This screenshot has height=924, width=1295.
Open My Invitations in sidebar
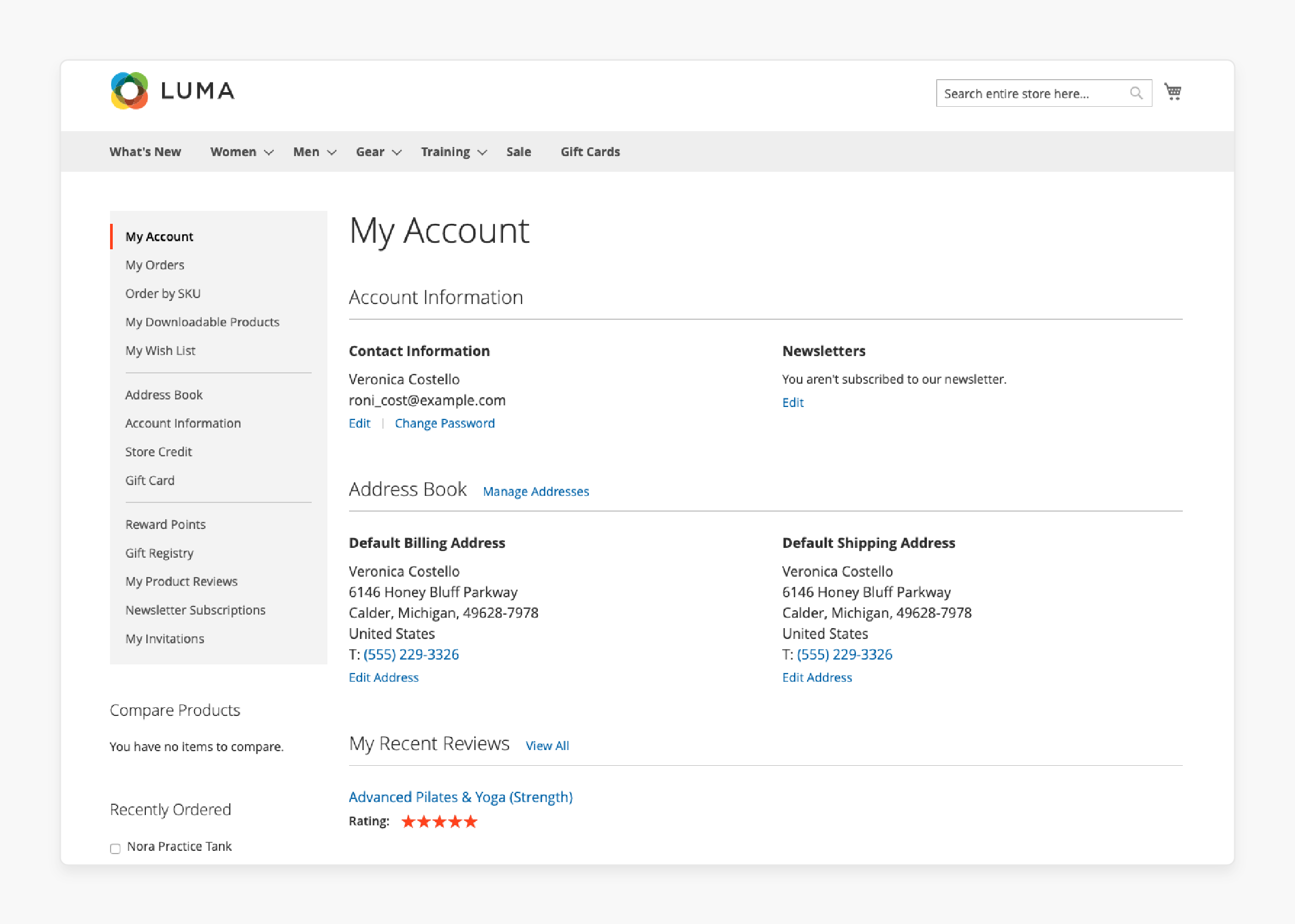point(165,638)
